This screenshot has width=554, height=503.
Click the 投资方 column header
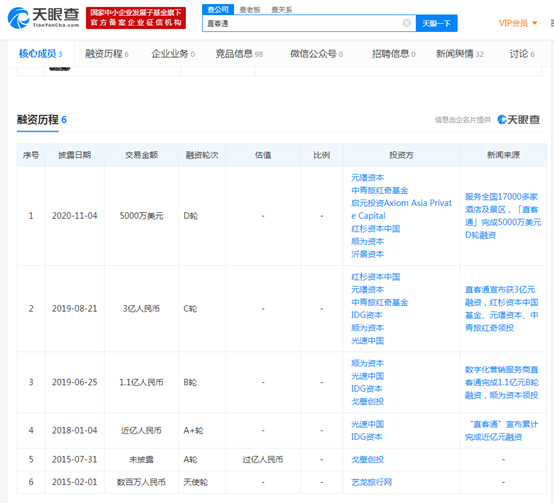[401, 155]
